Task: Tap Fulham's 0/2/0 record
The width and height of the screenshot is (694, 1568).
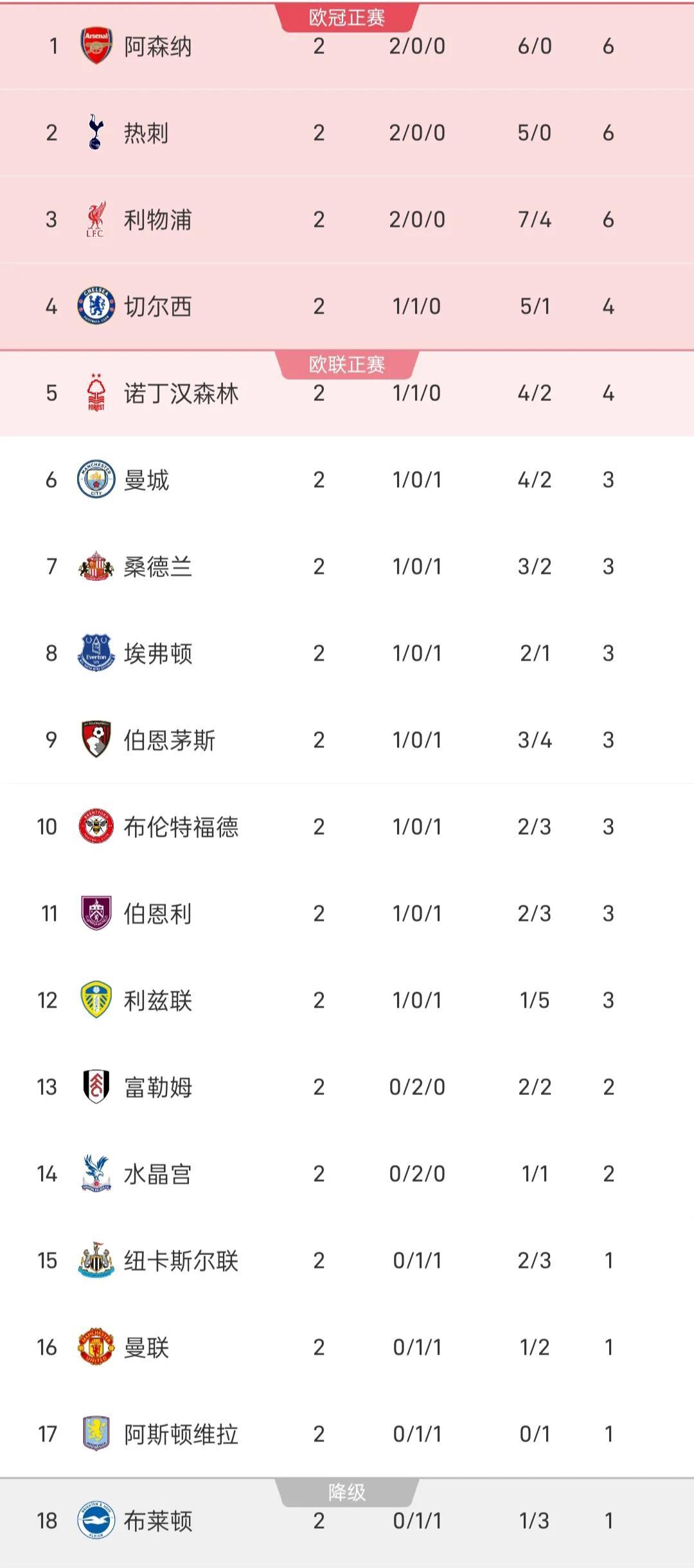Action: 417,1087
